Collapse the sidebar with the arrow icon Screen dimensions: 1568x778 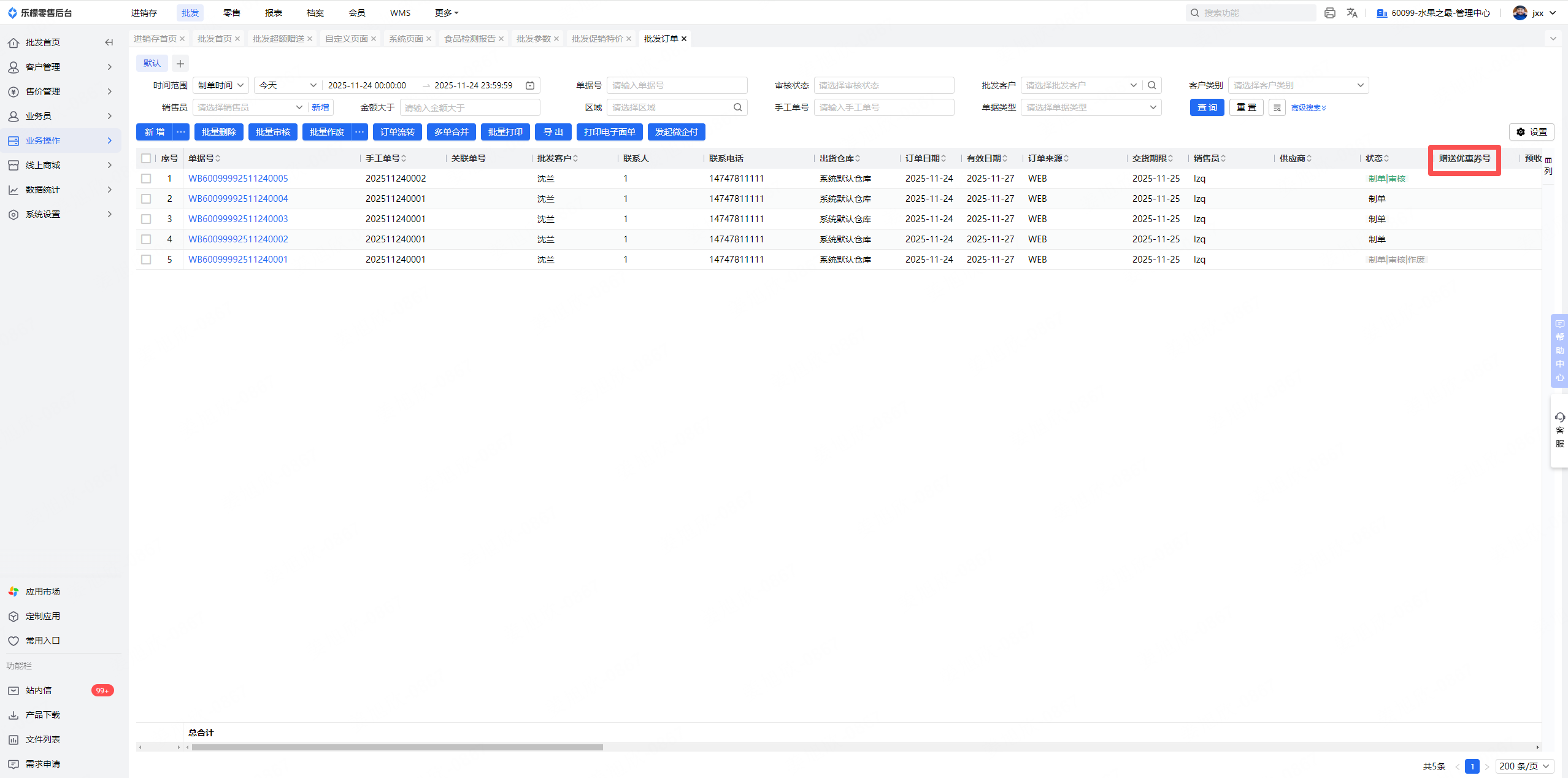pos(109,42)
